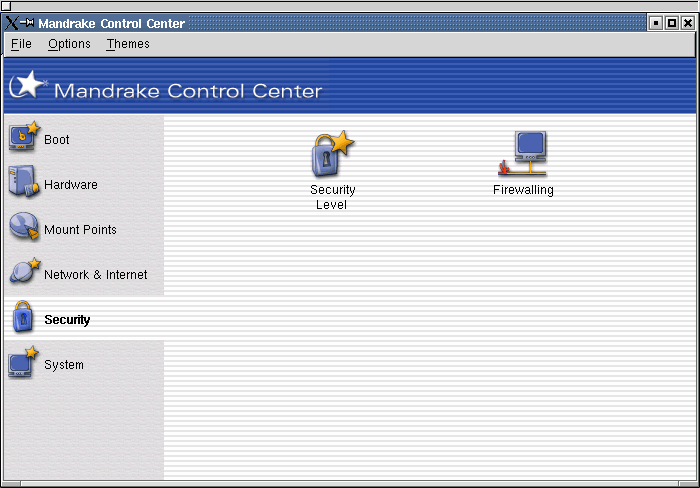
Task: Close the Mandrake Control Center window
Action: pyautogui.click(x=688, y=23)
